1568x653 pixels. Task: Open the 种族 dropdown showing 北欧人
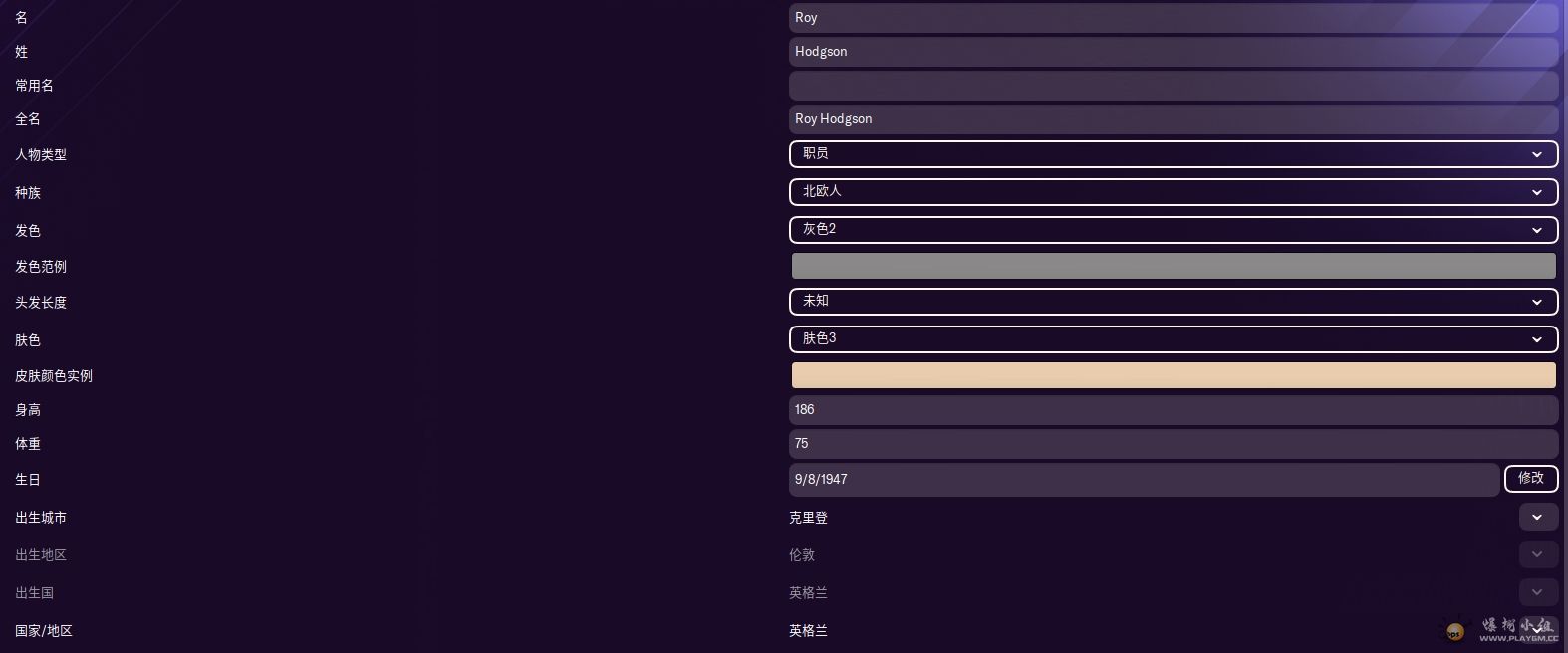pos(1174,192)
